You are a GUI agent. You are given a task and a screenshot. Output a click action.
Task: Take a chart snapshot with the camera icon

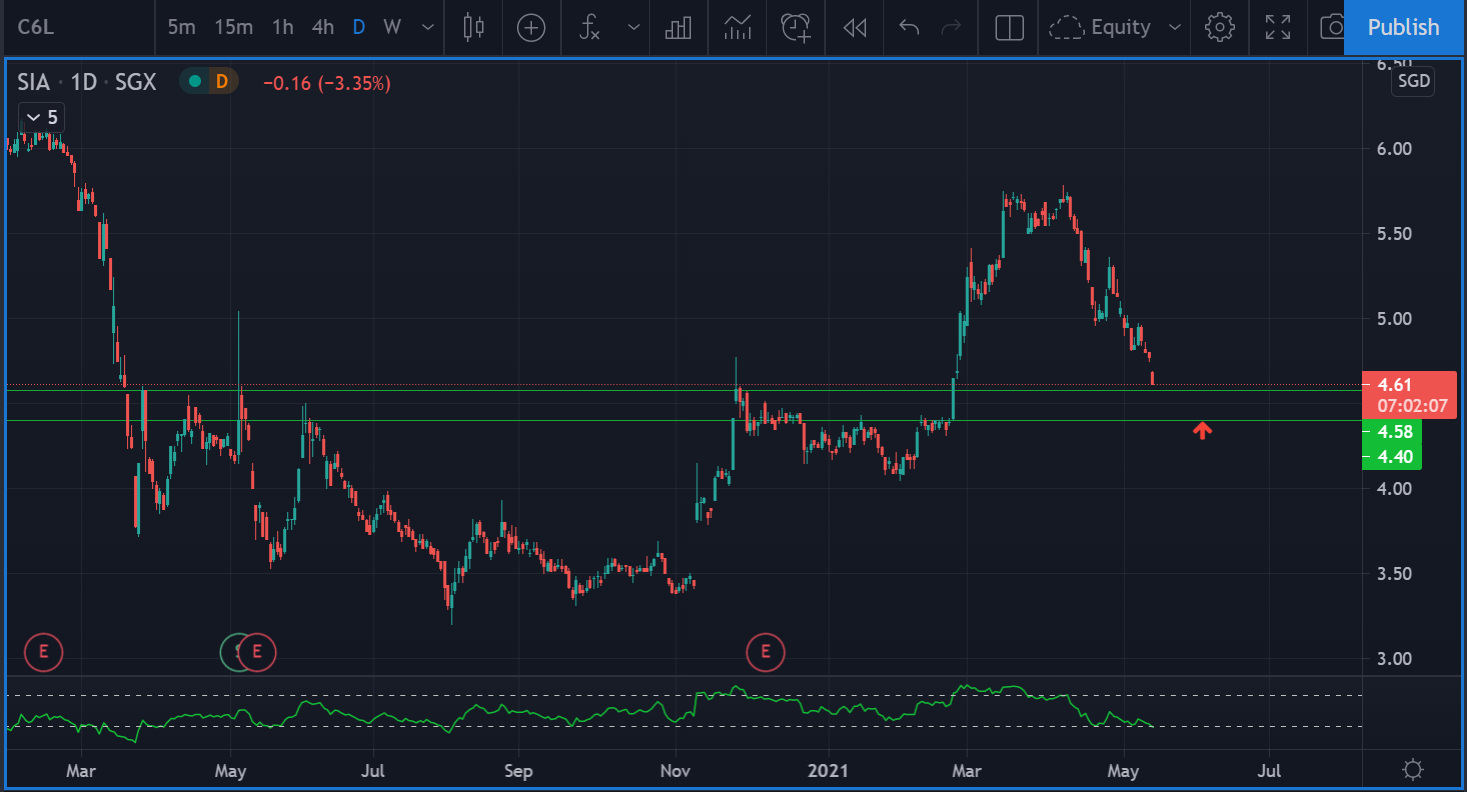pyautogui.click(x=1332, y=27)
